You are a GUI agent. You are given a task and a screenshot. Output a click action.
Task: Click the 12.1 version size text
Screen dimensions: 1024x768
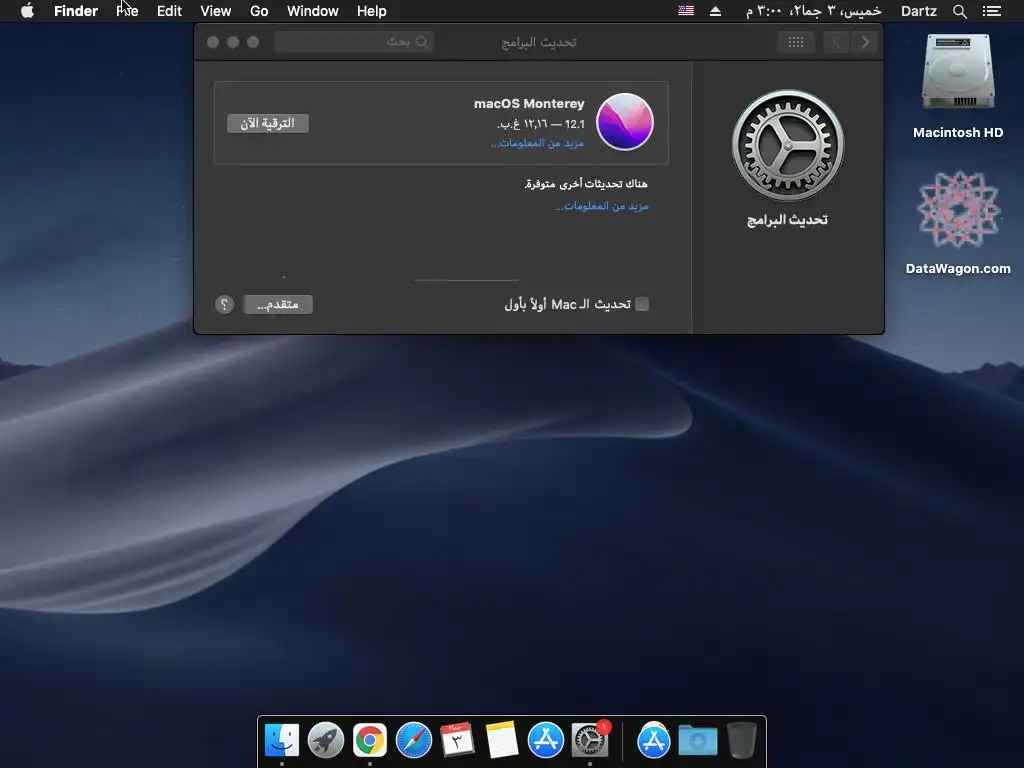click(x=541, y=124)
